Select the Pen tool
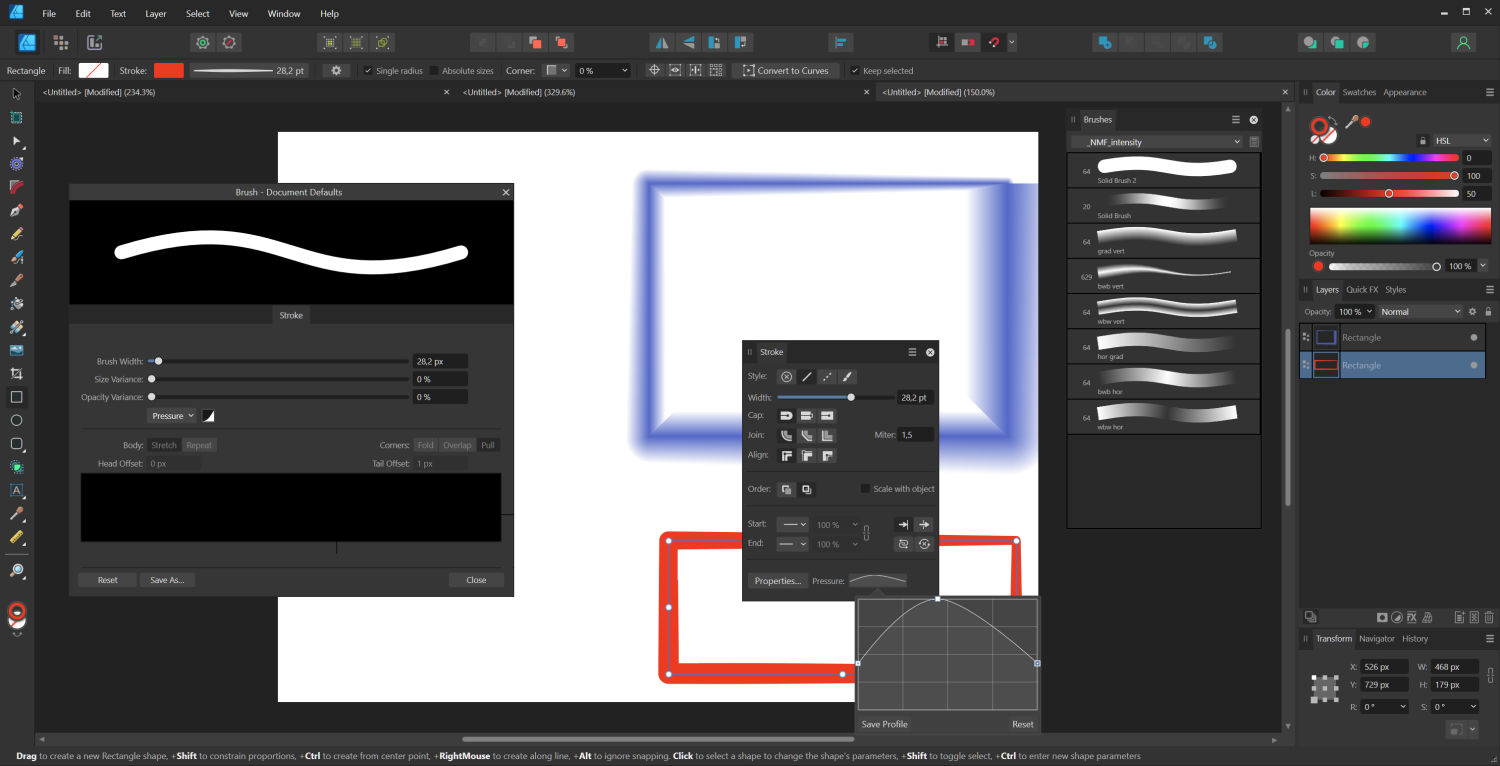The width and height of the screenshot is (1500, 766). click(x=16, y=210)
